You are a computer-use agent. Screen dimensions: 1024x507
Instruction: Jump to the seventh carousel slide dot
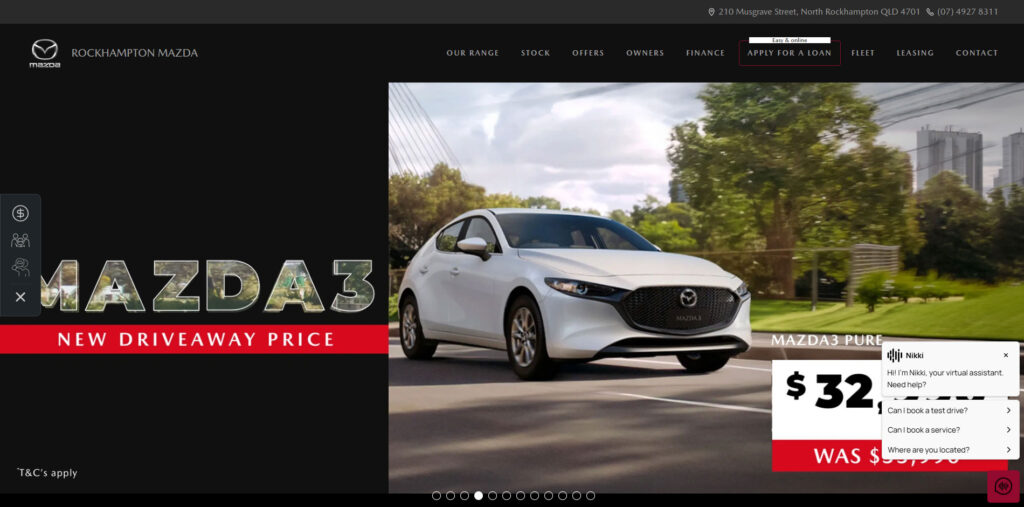(x=520, y=496)
